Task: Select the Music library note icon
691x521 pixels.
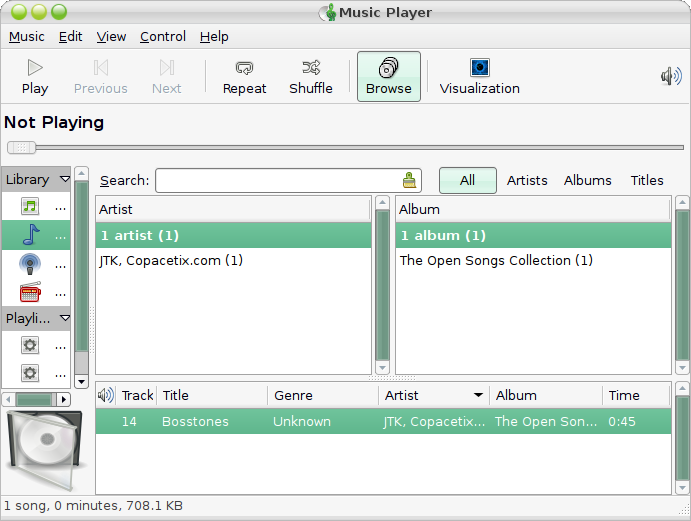Action: [x=30, y=235]
